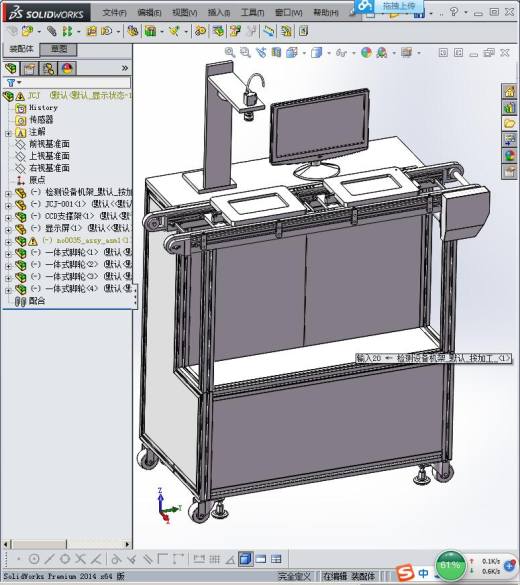The height and width of the screenshot is (585, 520).
Task: Select 右视基准面 plane in tree
Action: pyautogui.click(x=43, y=168)
